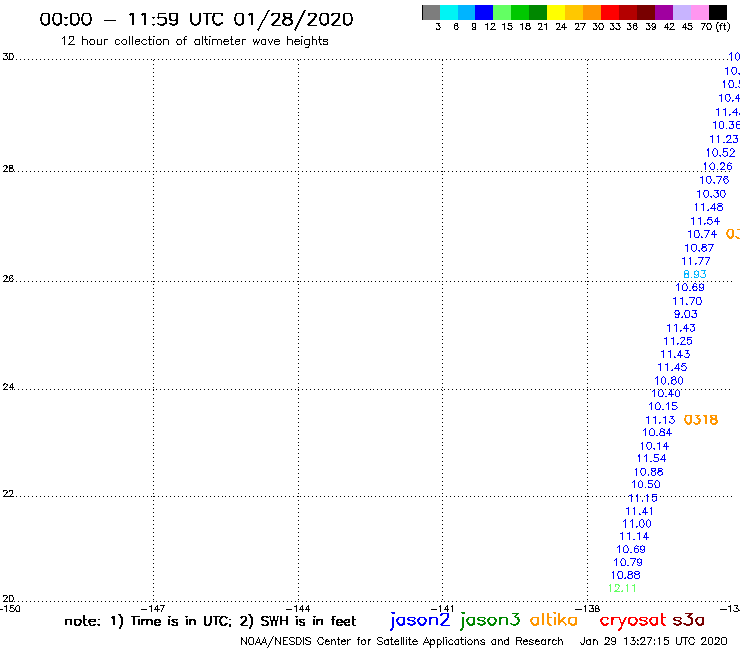Click the cryosat satellite label
740x650 pixels.
click(x=632, y=620)
